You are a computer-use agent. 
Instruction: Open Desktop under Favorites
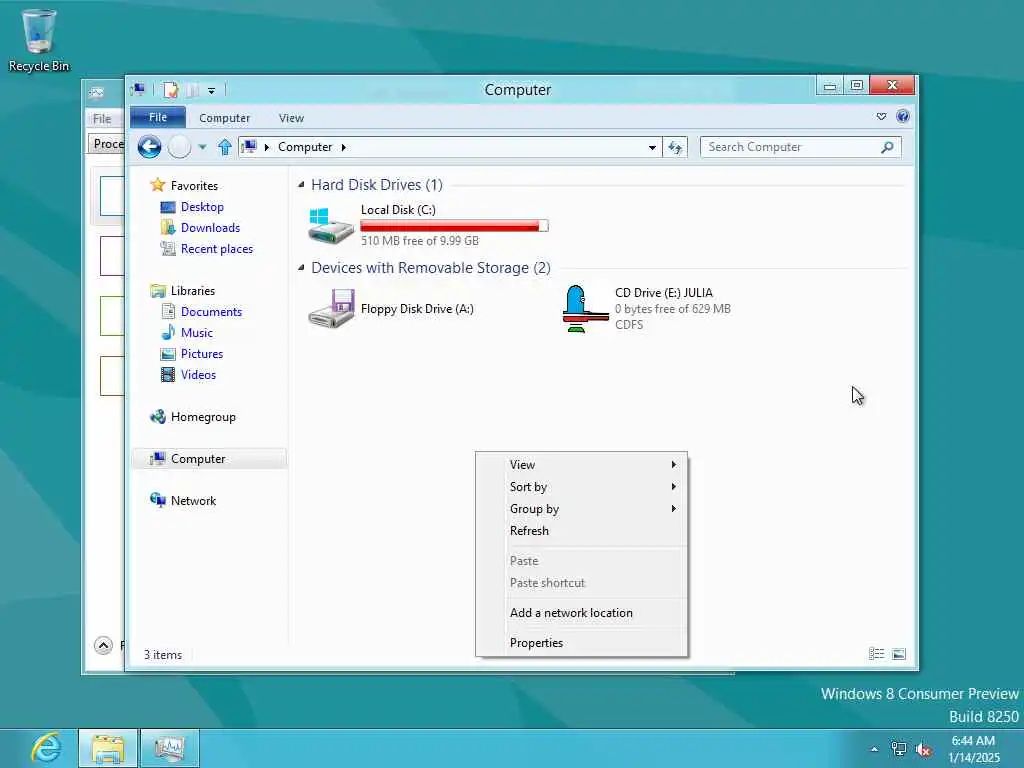click(202, 207)
